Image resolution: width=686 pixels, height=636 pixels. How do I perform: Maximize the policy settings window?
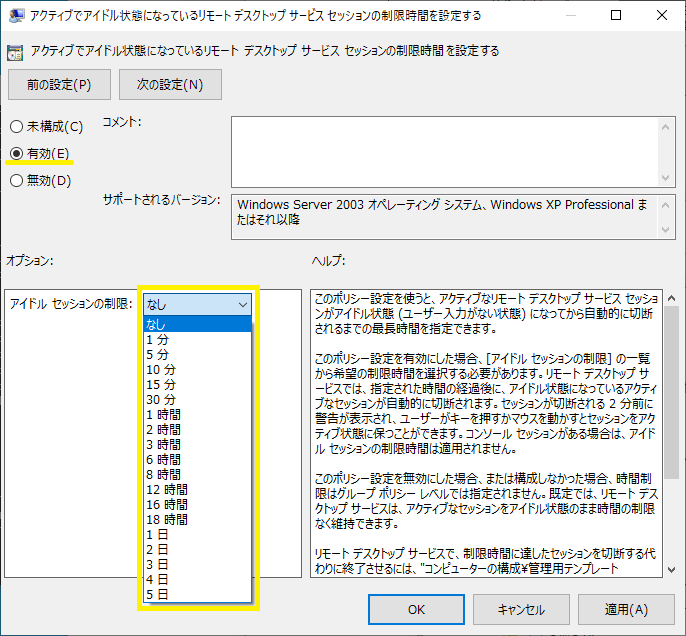tap(616, 15)
